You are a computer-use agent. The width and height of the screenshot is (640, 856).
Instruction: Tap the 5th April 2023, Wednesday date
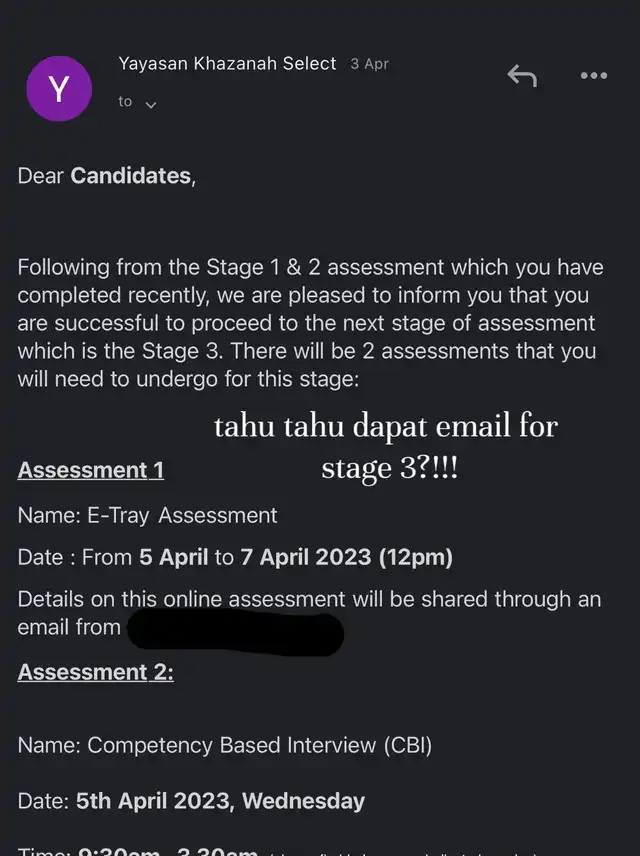pos(220,801)
